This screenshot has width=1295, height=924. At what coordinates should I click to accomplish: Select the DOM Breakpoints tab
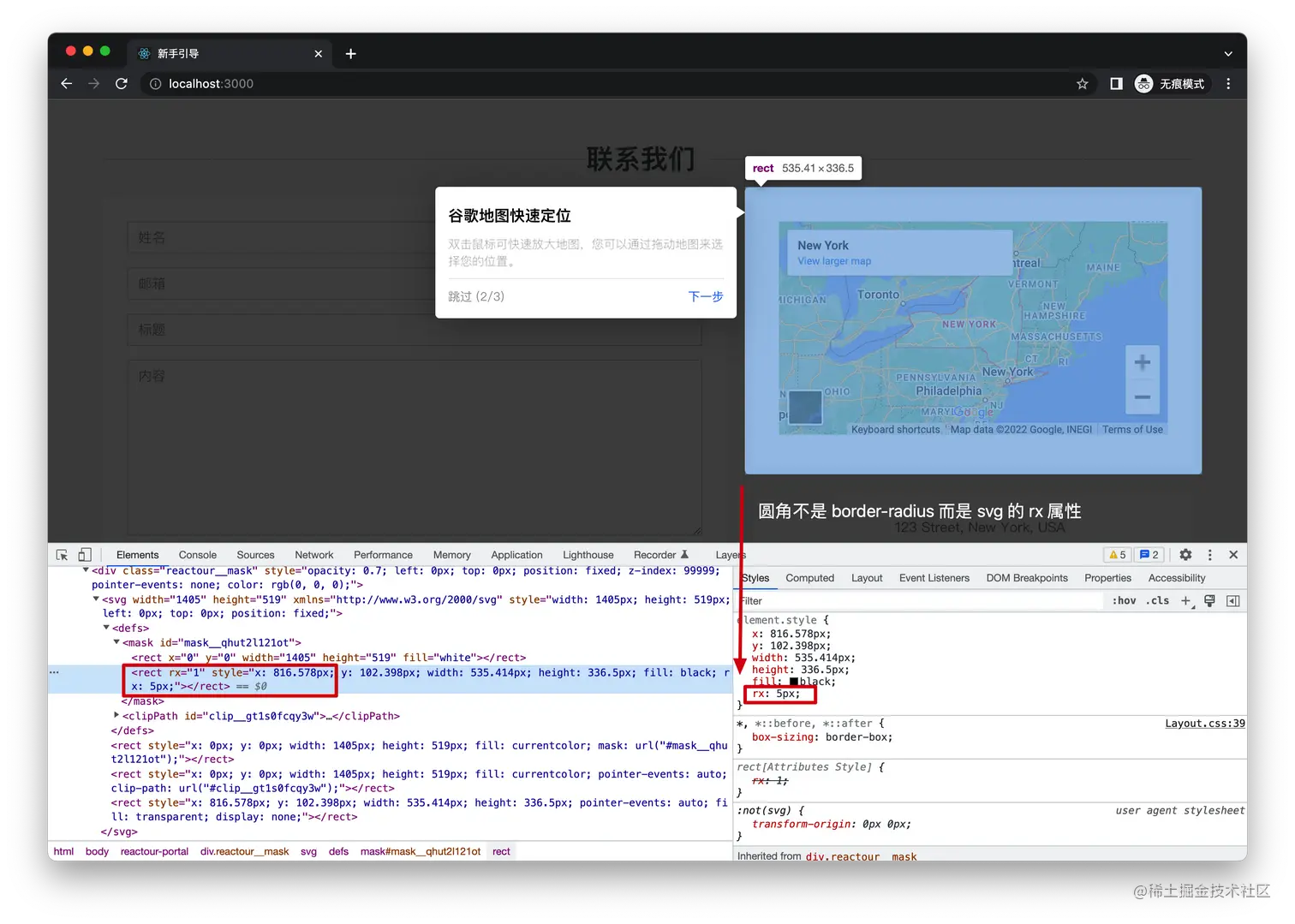pyautogui.click(x=1027, y=578)
